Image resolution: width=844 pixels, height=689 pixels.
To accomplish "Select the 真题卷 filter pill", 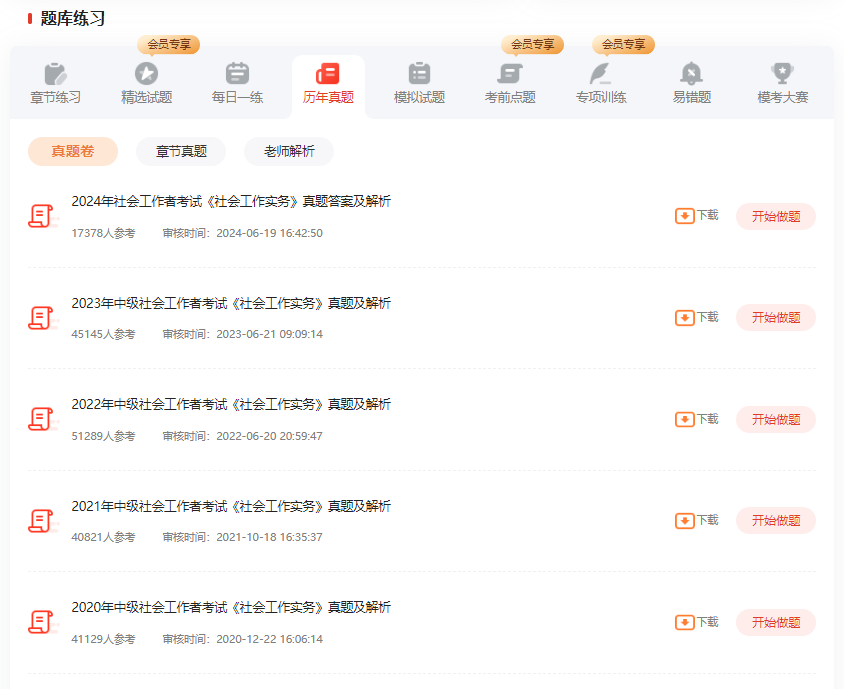I will point(73,151).
